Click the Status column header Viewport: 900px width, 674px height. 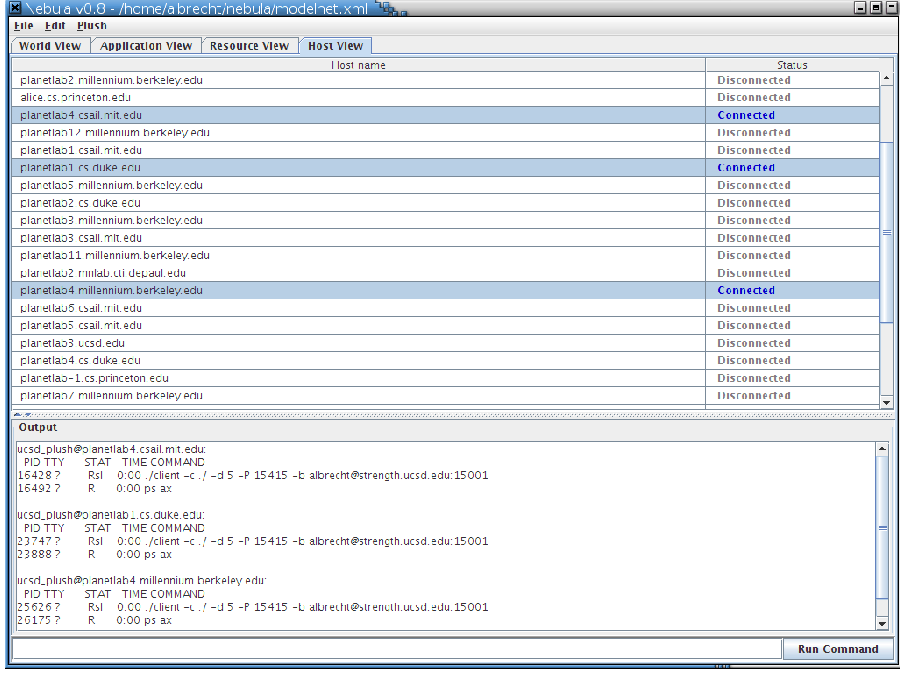point(791,65)
